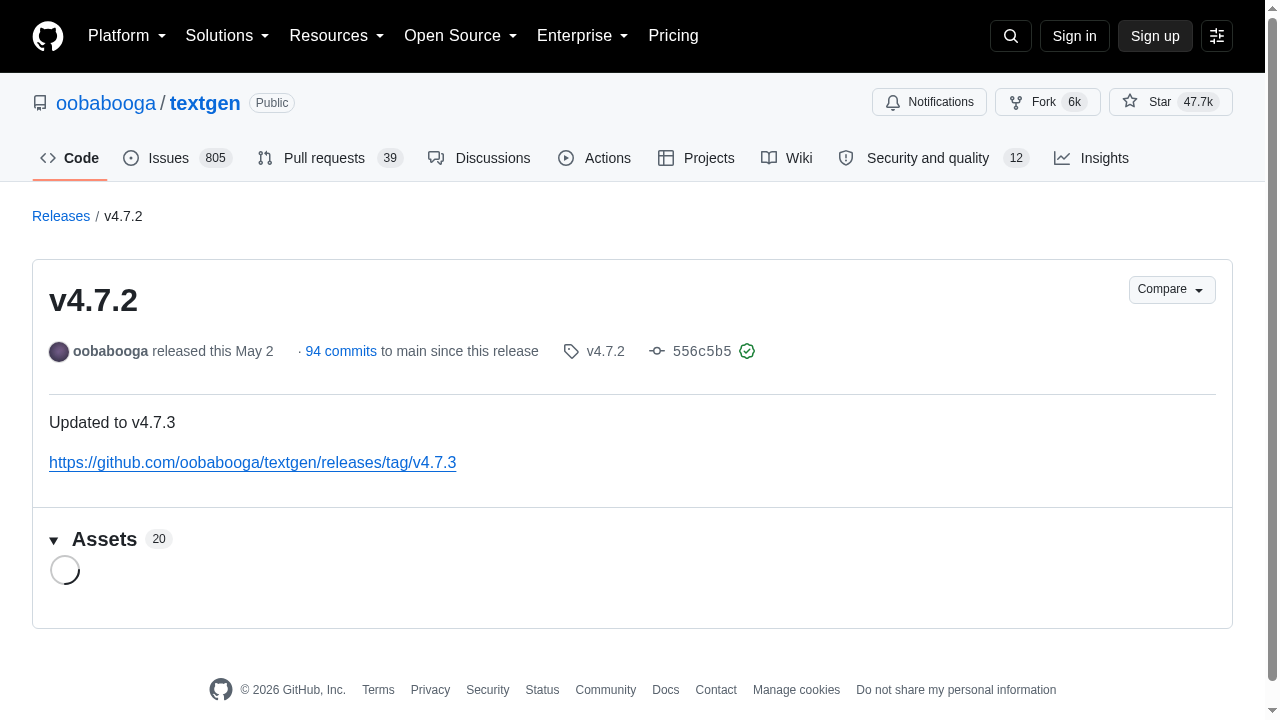Viewport: 1280px width, 720px height.
Task: Expand the Open Source menu
Action: click(x=461, y=36)
